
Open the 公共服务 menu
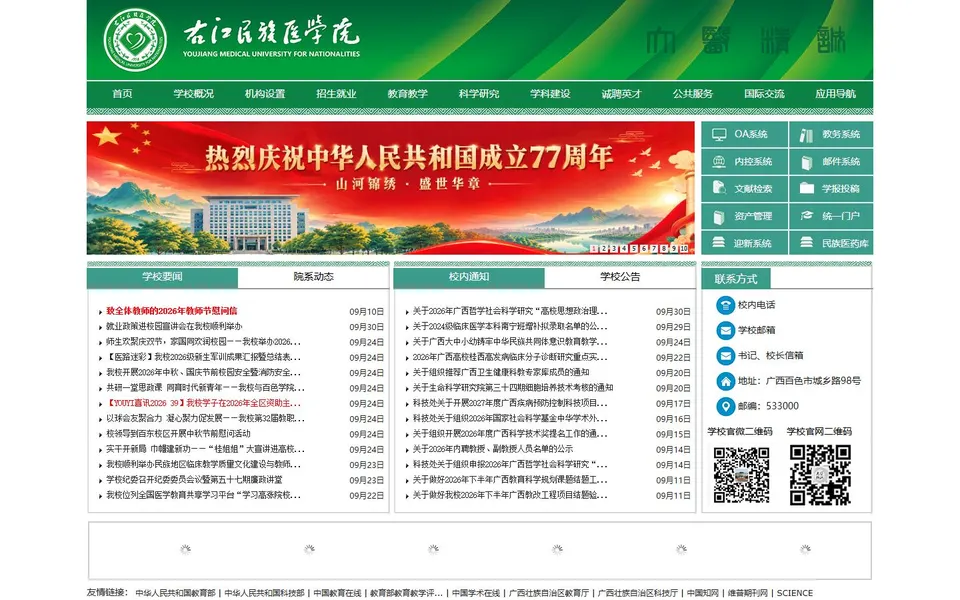[693, 94]
